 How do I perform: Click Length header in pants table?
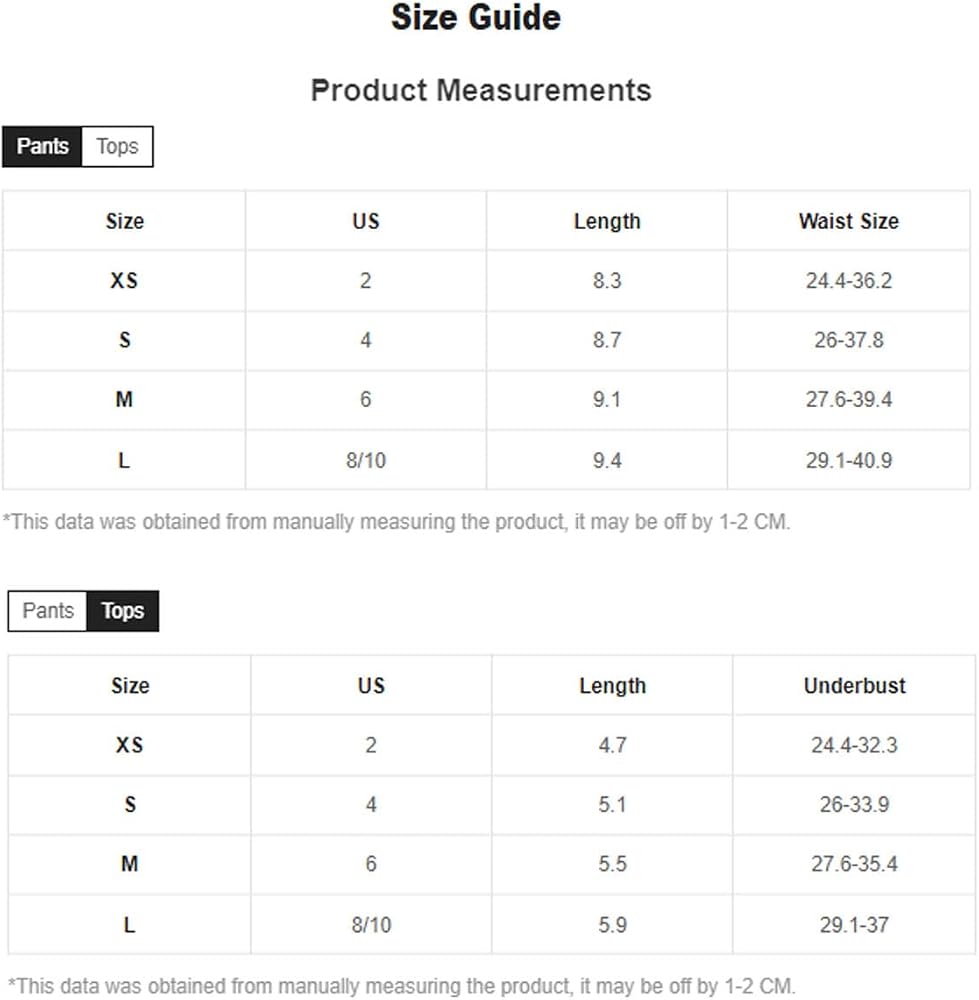(x=607, y=221)
